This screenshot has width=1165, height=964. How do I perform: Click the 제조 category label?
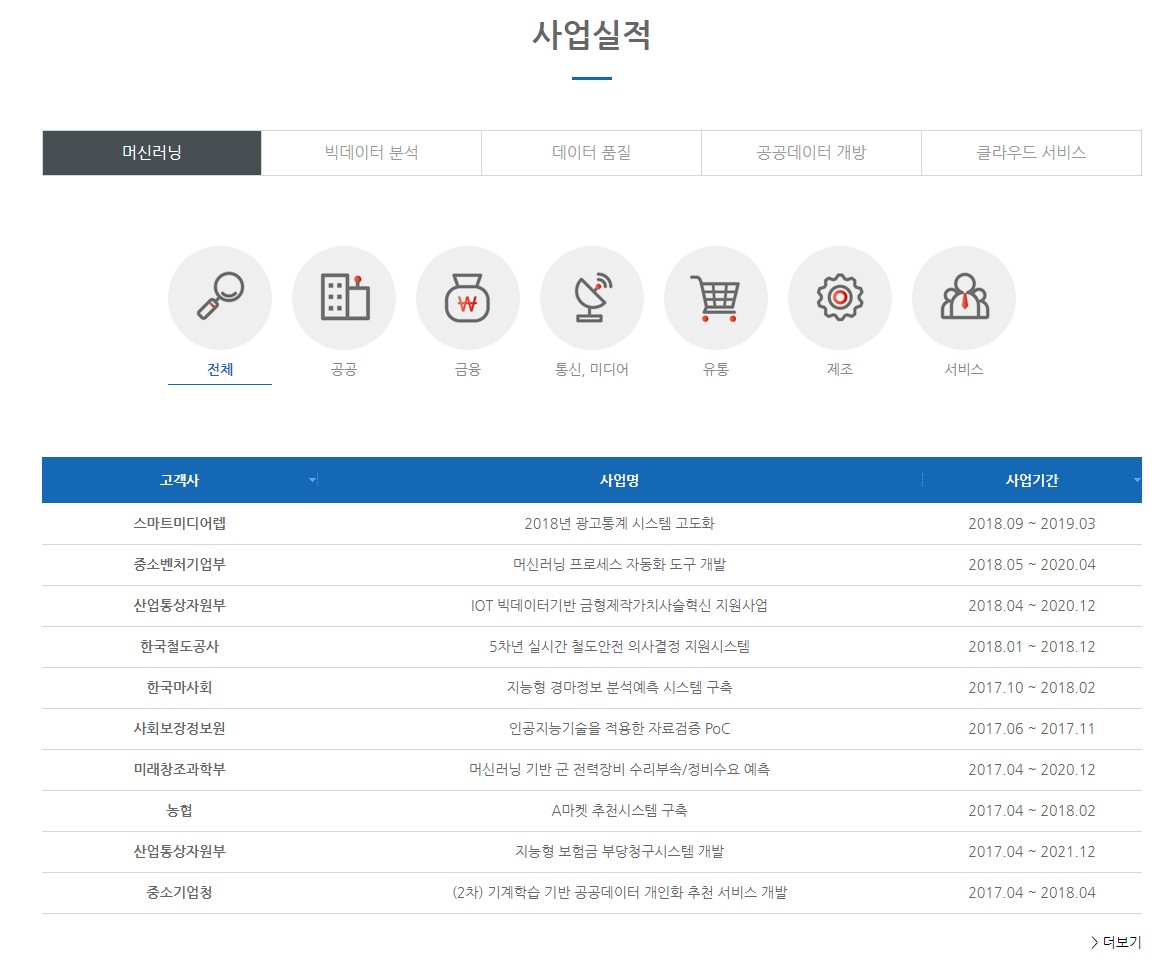coord(840,369)
